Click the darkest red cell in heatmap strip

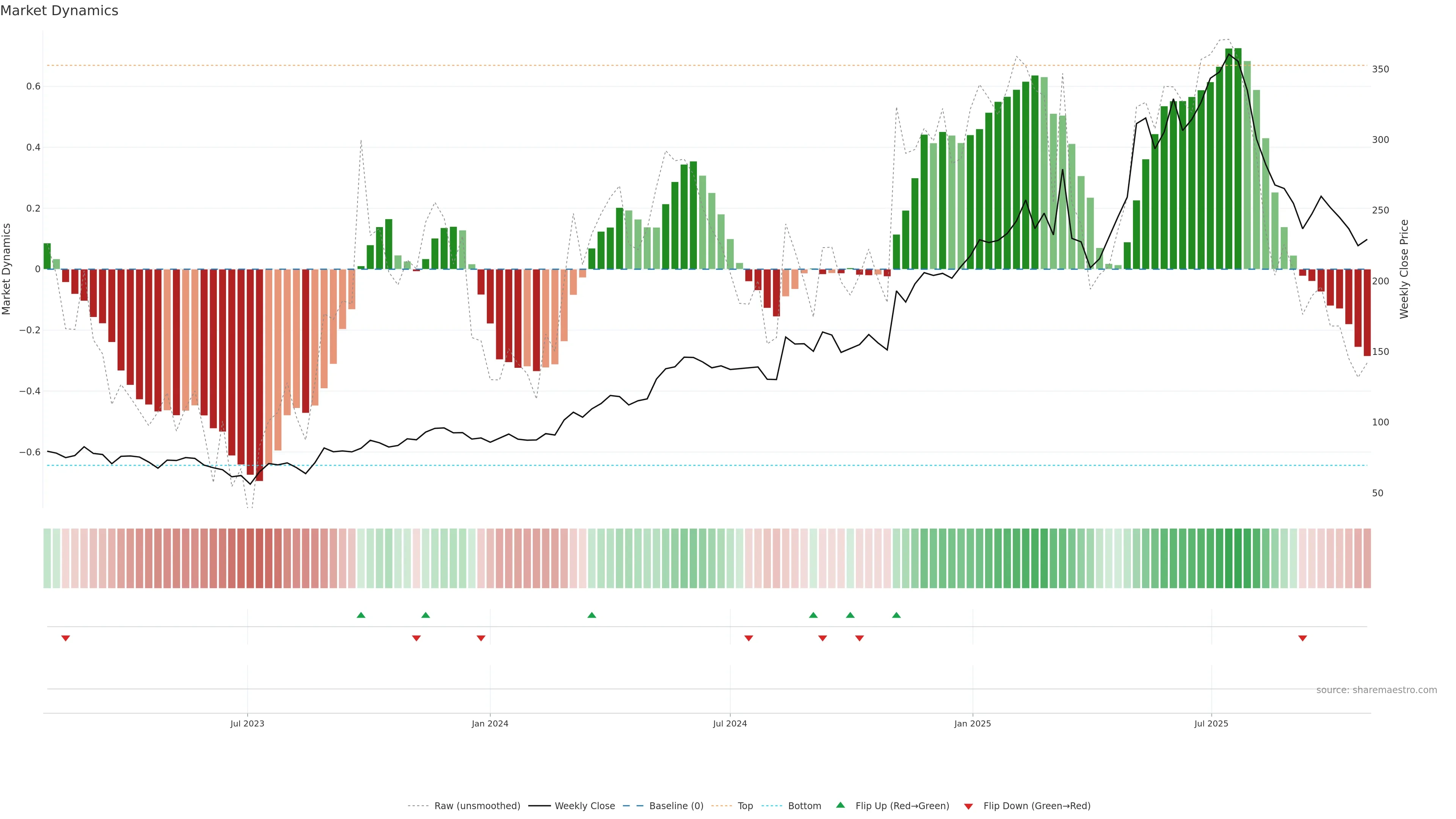point(259,559)
